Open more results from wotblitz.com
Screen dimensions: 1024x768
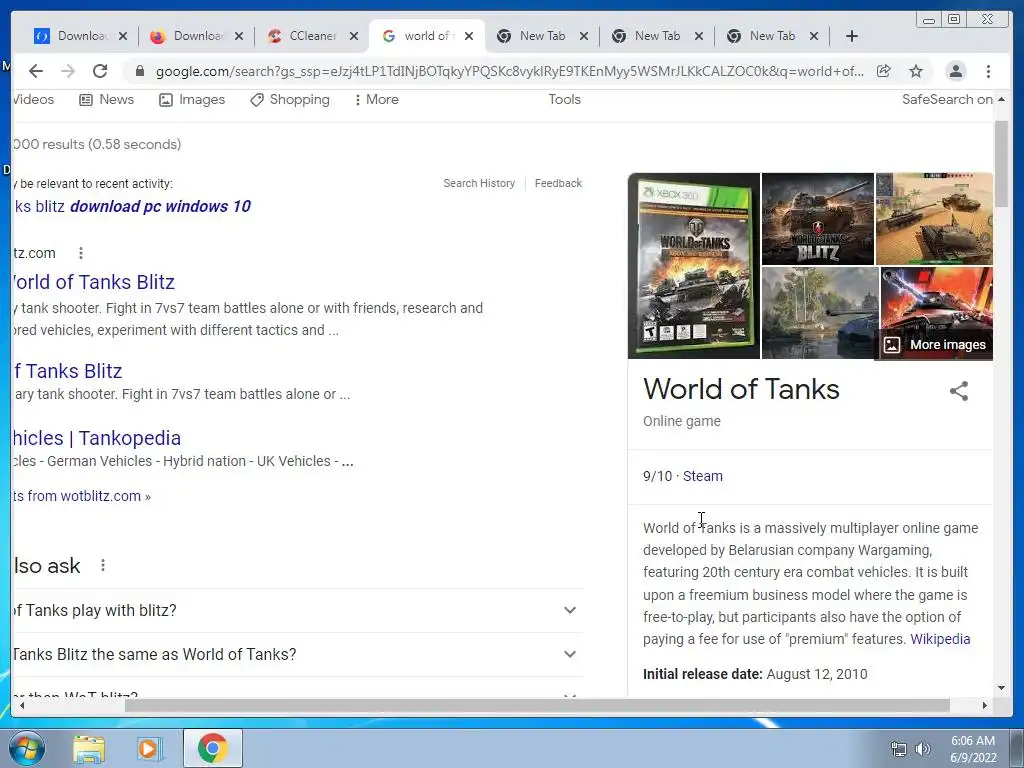82,496
